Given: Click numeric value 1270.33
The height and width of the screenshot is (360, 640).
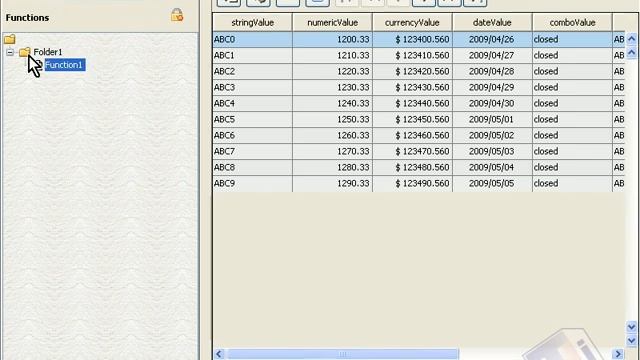Looking at the screenshot, I should (332, 151).
